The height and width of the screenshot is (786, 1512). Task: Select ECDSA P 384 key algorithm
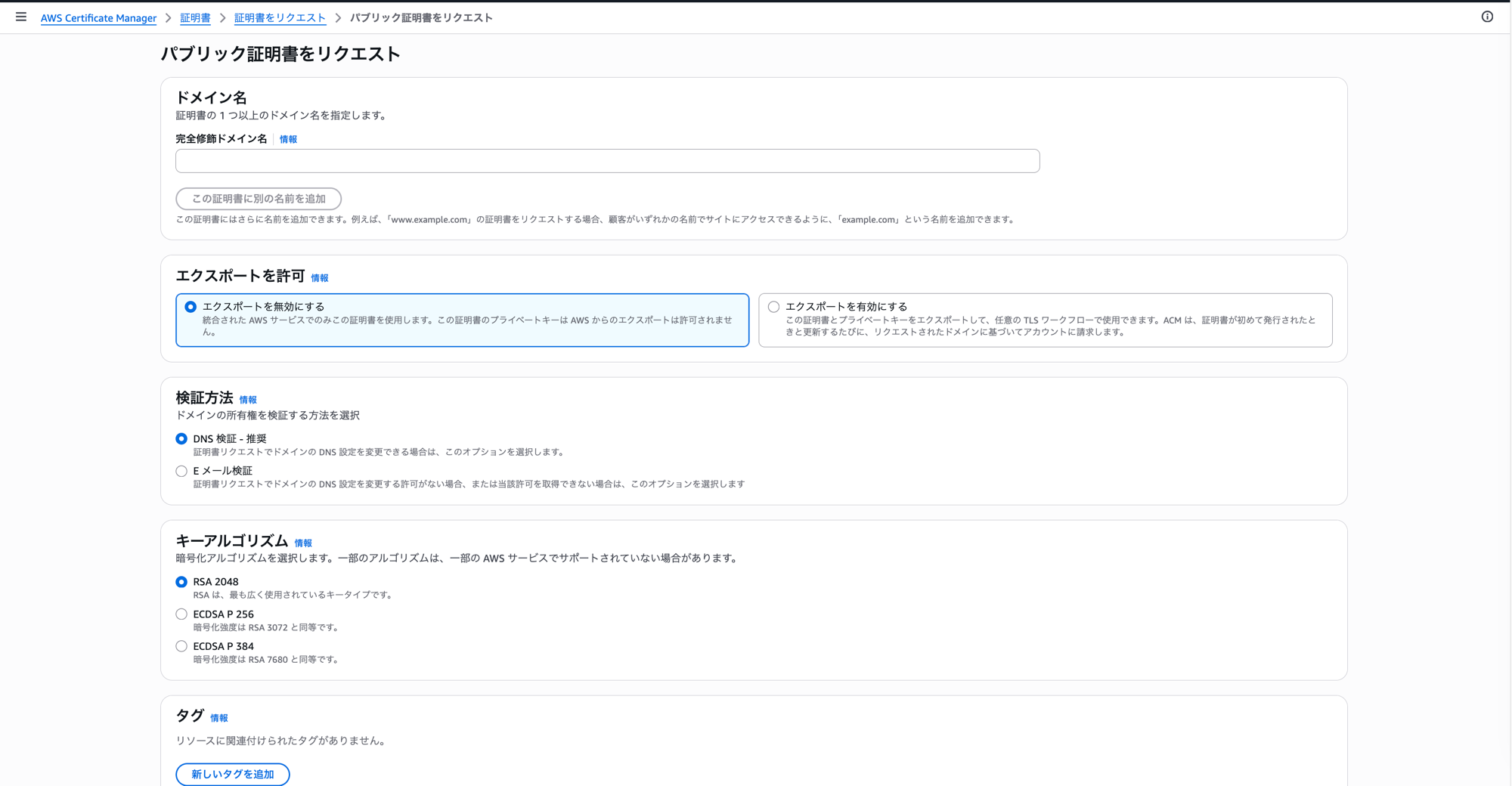tap(181, 646)
